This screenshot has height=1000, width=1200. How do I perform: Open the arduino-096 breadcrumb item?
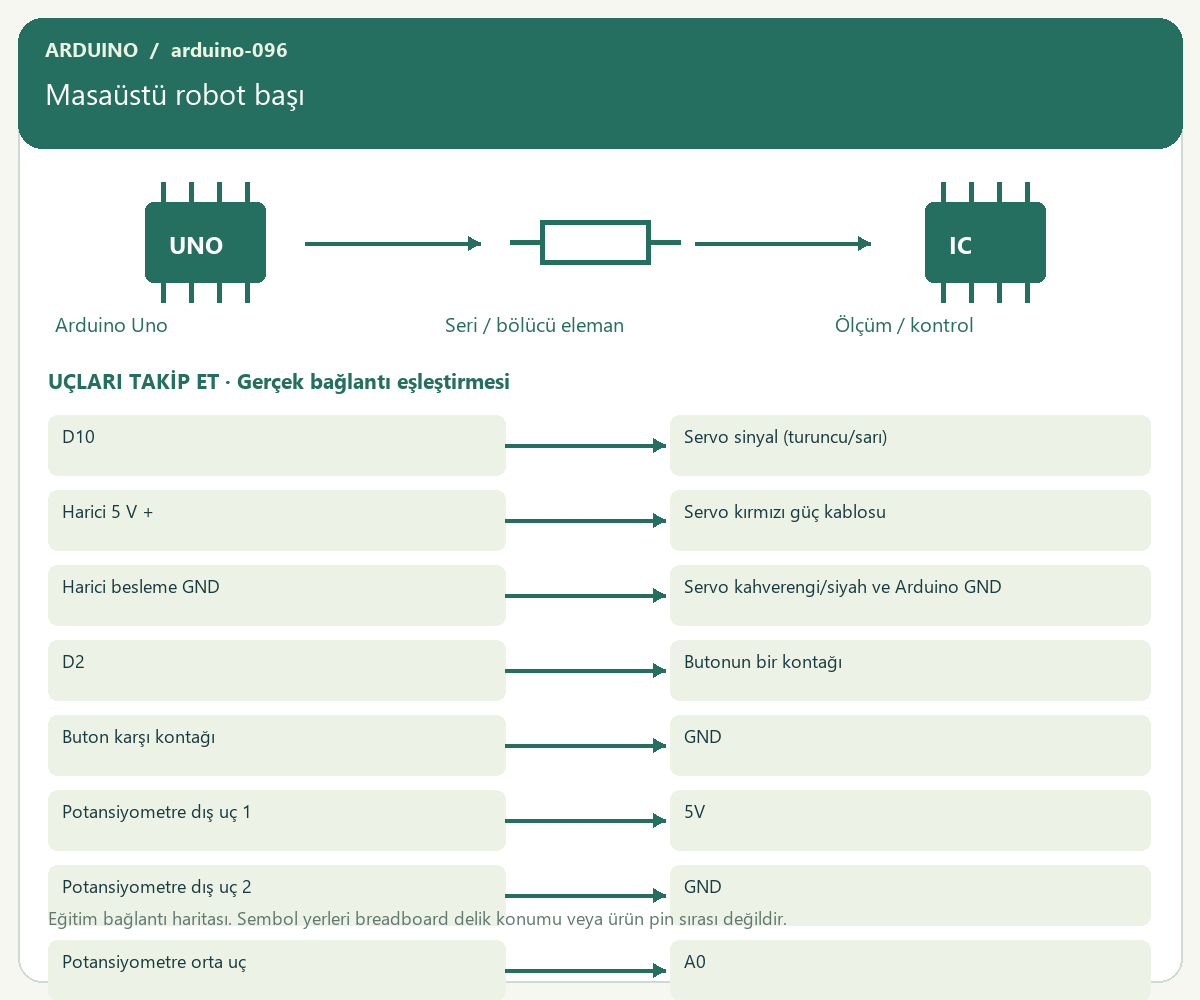coord(229,50)
